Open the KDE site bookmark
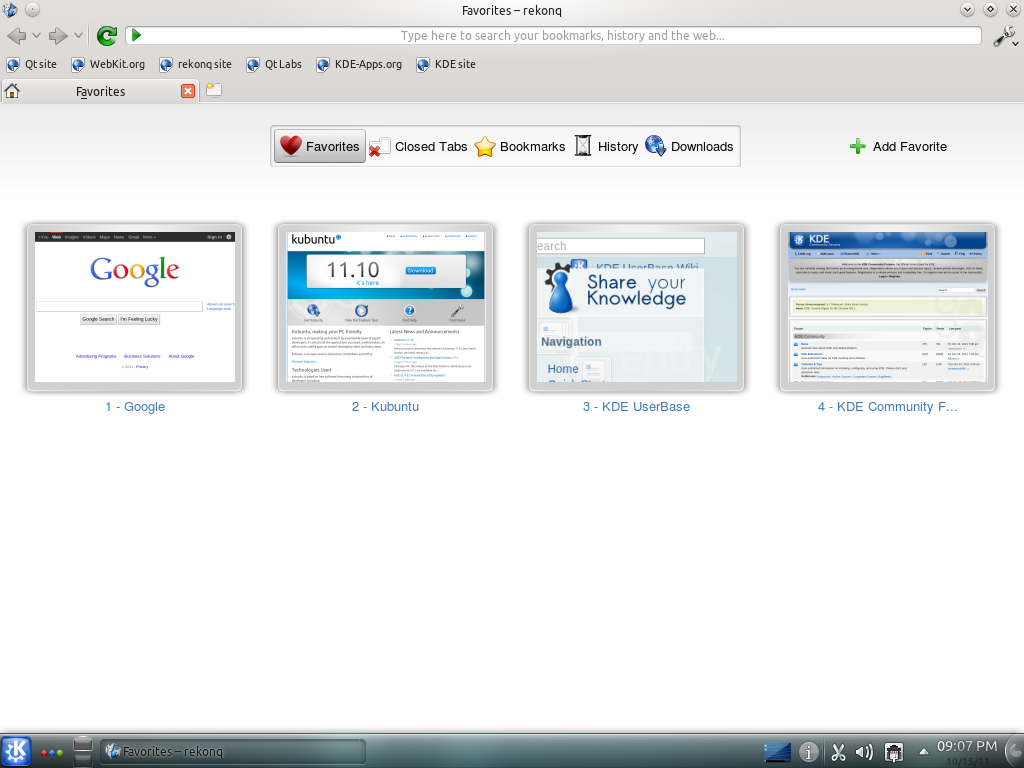 (446, 64)
